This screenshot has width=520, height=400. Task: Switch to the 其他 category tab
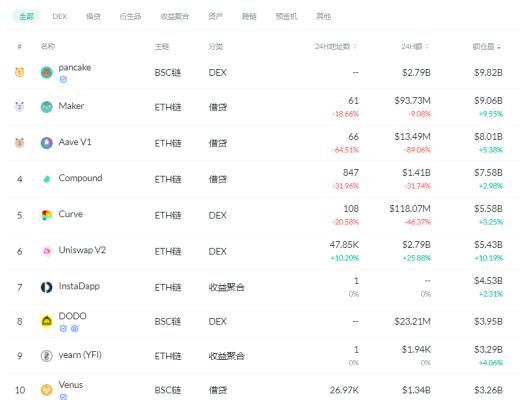point(323,16)
